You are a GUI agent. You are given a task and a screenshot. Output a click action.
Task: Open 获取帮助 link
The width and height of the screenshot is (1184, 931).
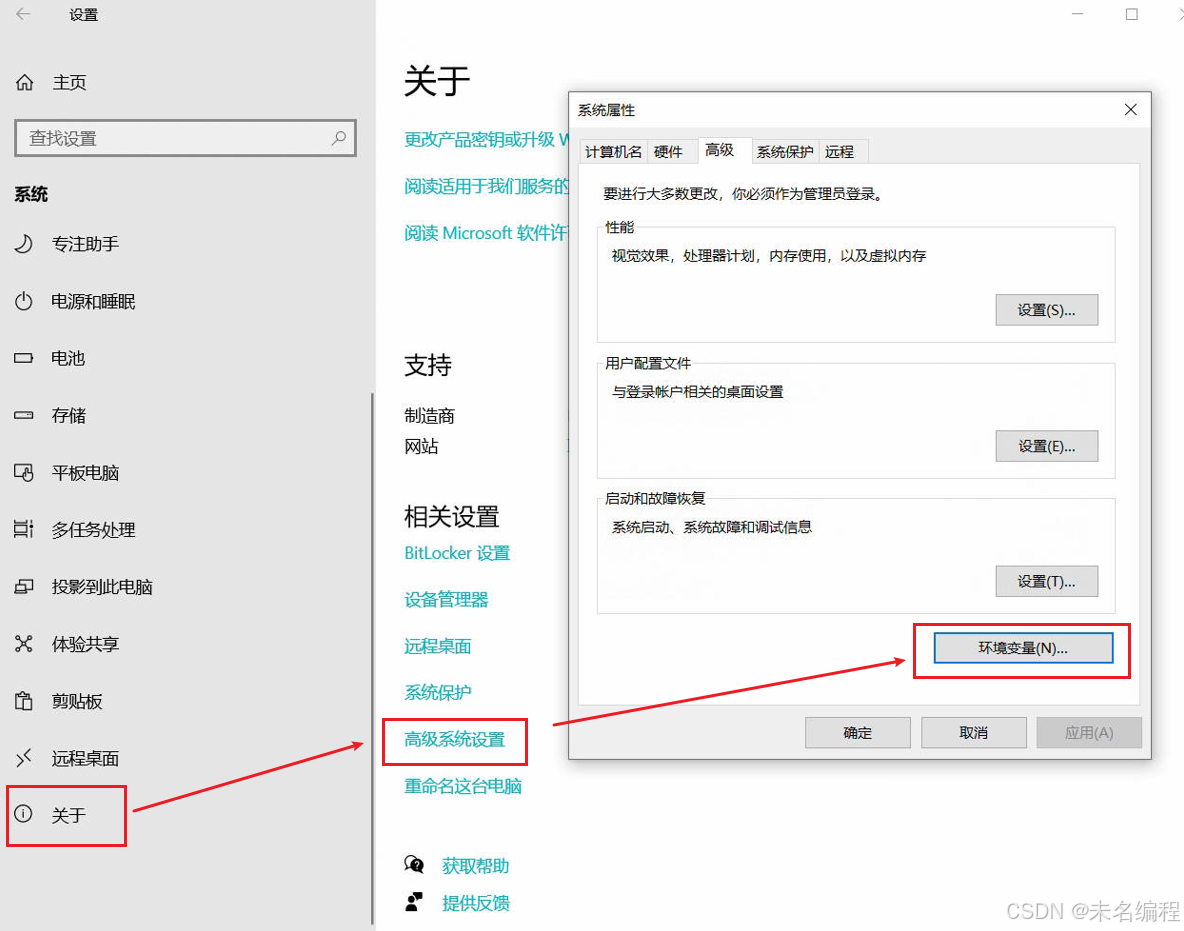pos(476,865)
